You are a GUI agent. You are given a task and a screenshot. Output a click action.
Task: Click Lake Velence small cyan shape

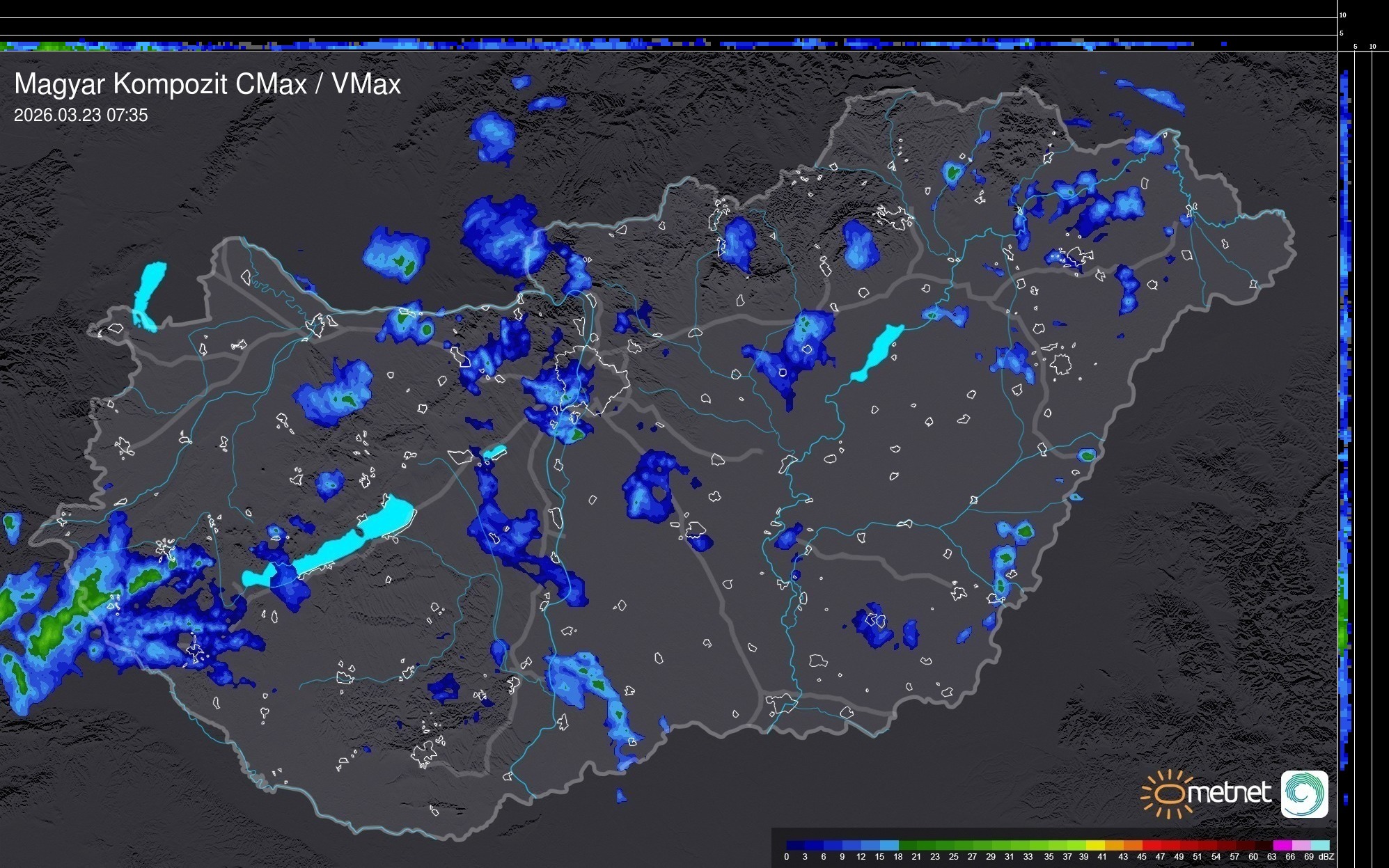point(494,452)
